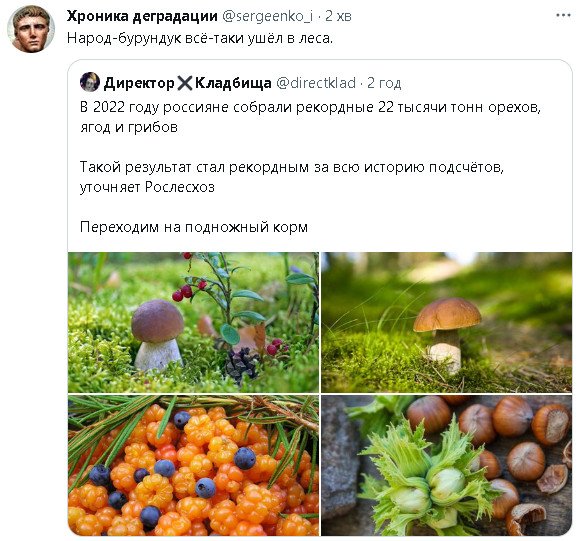581x541 pixels.
Task: Open photo of cloudberries and blueberries
Action: 193,465
